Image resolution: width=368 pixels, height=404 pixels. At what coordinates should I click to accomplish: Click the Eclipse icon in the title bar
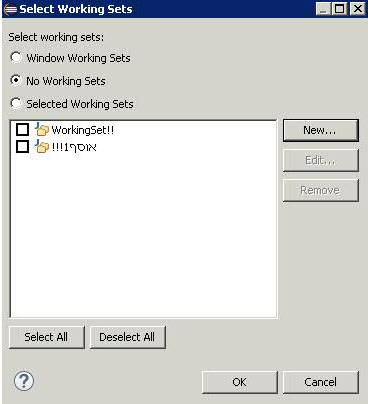(x=10, y=9)
